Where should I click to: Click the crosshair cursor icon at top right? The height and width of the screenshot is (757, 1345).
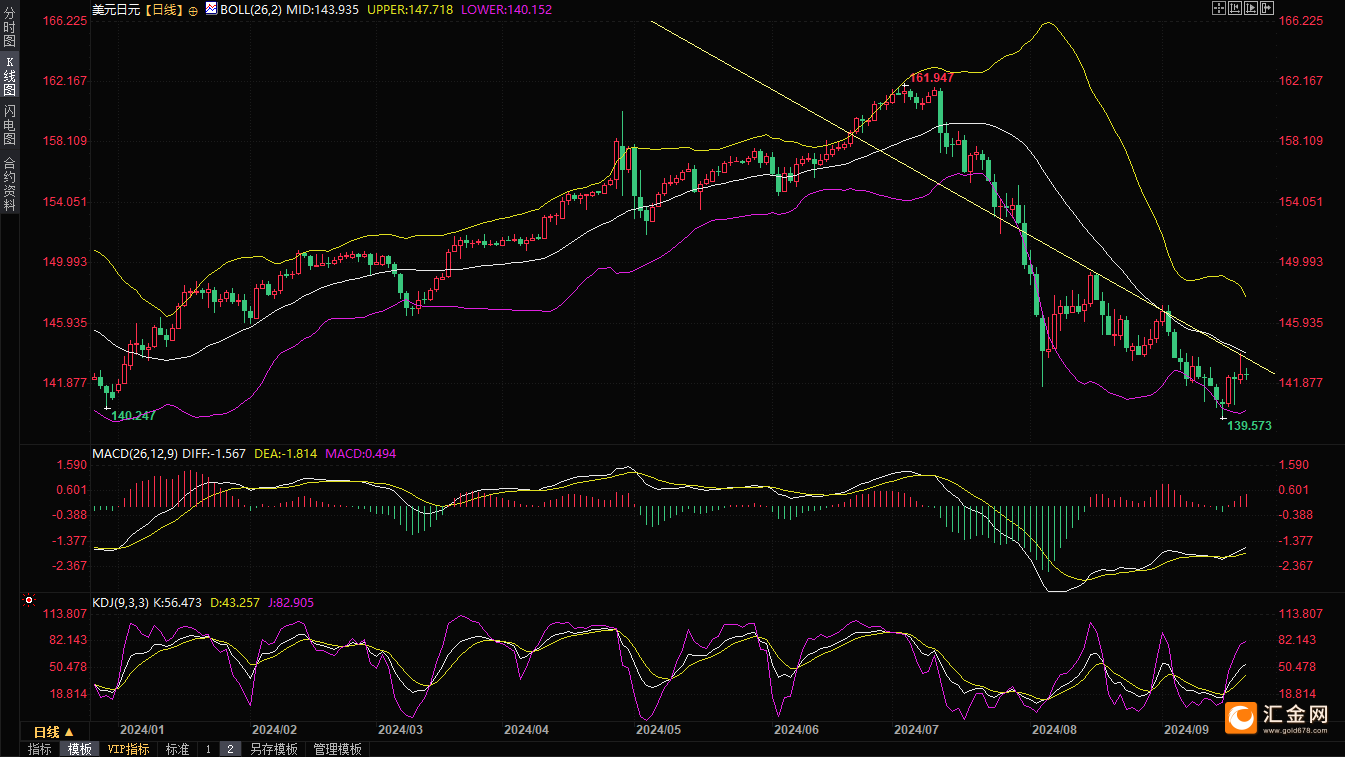(x=1219, y=8)
